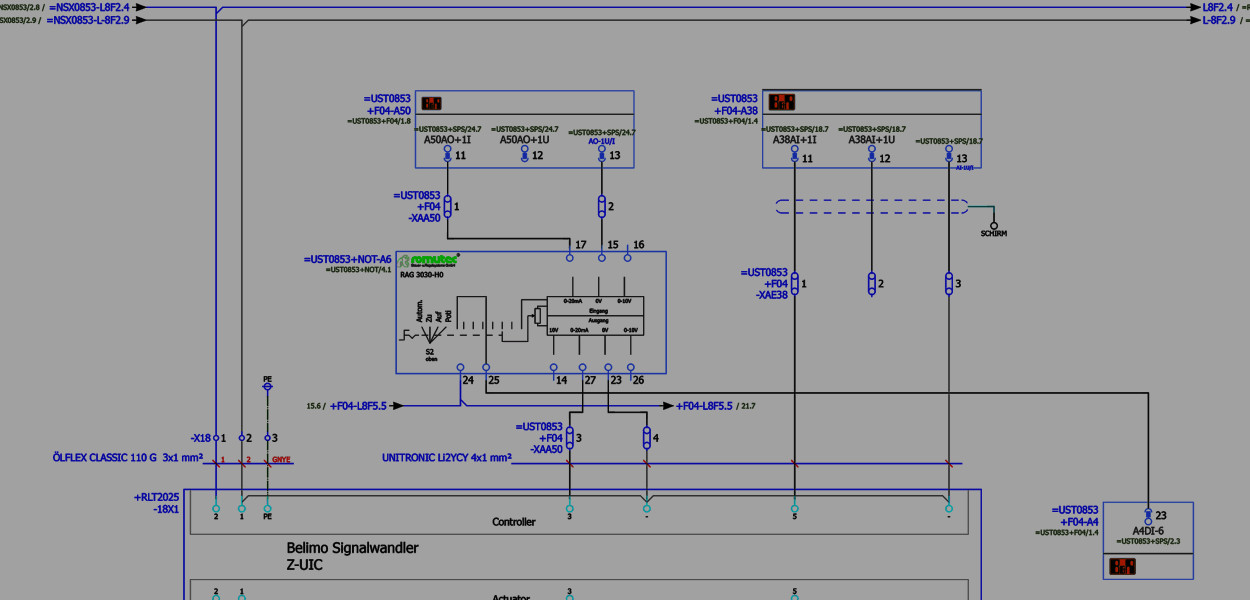
Task: Click connection point 27 on the RAG device
Action: tap(583, 368)
